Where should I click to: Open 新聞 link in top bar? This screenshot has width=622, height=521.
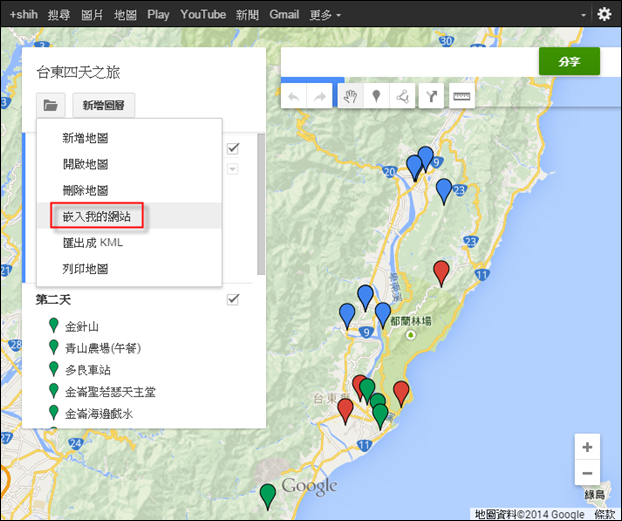[x=247, y=15]
